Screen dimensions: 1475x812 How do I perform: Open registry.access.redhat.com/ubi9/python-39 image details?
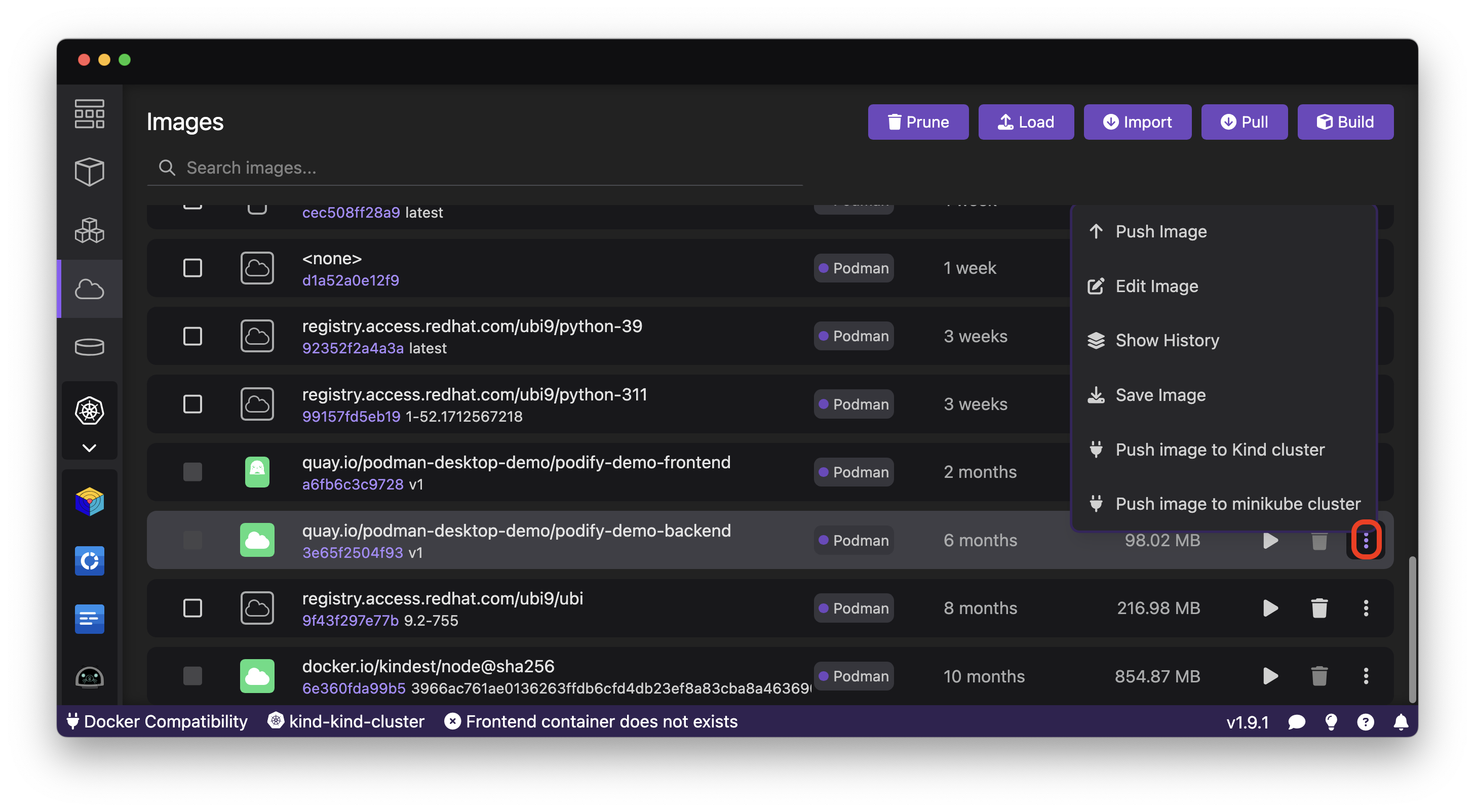(472, 326)
